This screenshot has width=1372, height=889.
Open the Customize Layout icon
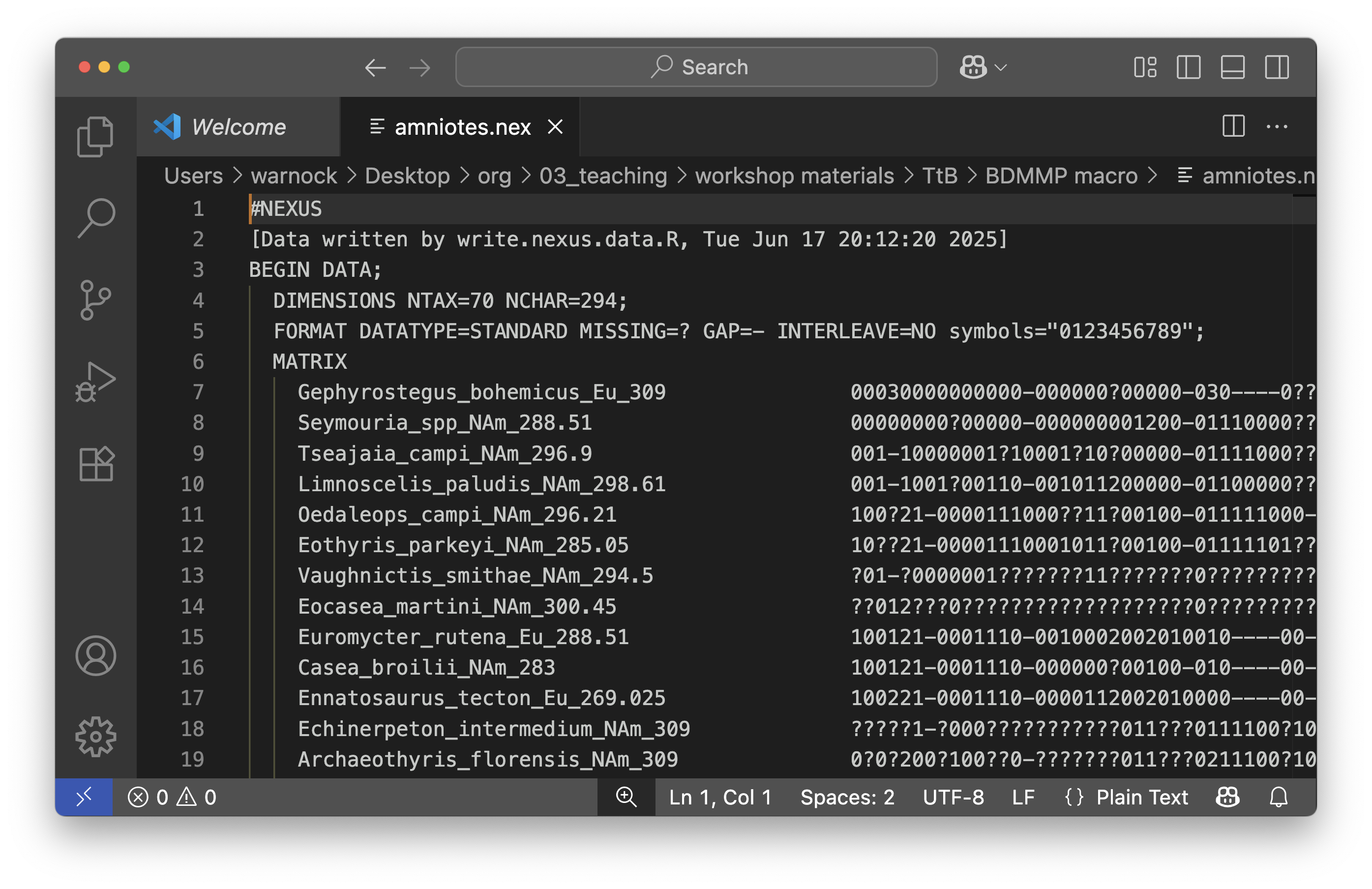click(1145, 67)
